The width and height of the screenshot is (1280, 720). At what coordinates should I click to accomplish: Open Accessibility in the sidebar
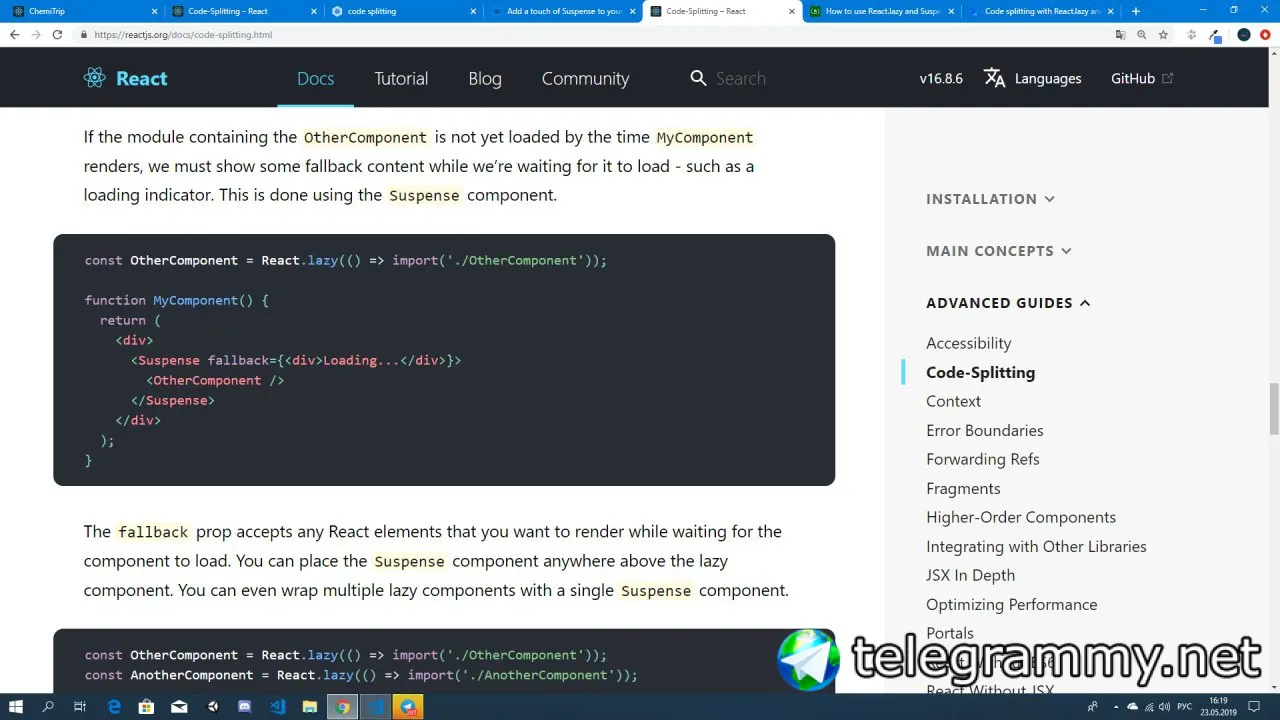(968, 343)
